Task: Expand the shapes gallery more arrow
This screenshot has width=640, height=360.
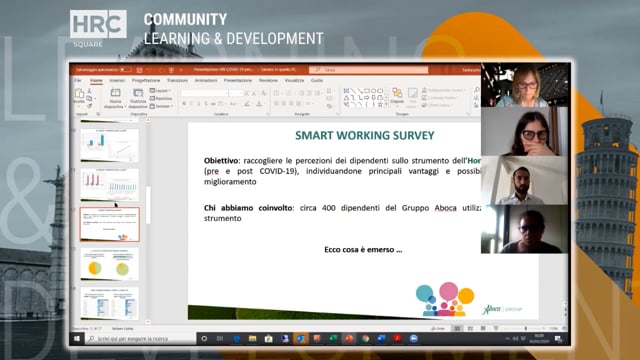Action: tap(387, 105)
